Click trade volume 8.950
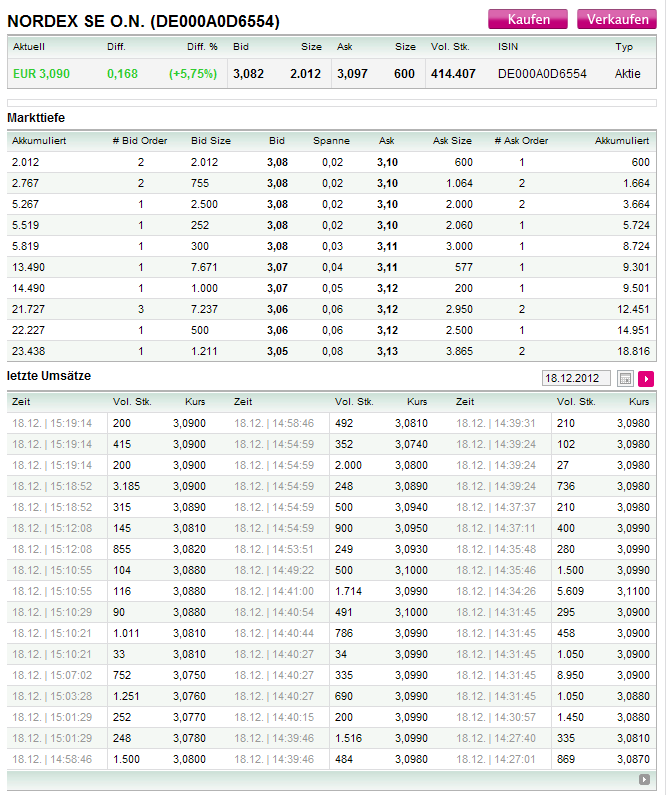 [570, 675]
